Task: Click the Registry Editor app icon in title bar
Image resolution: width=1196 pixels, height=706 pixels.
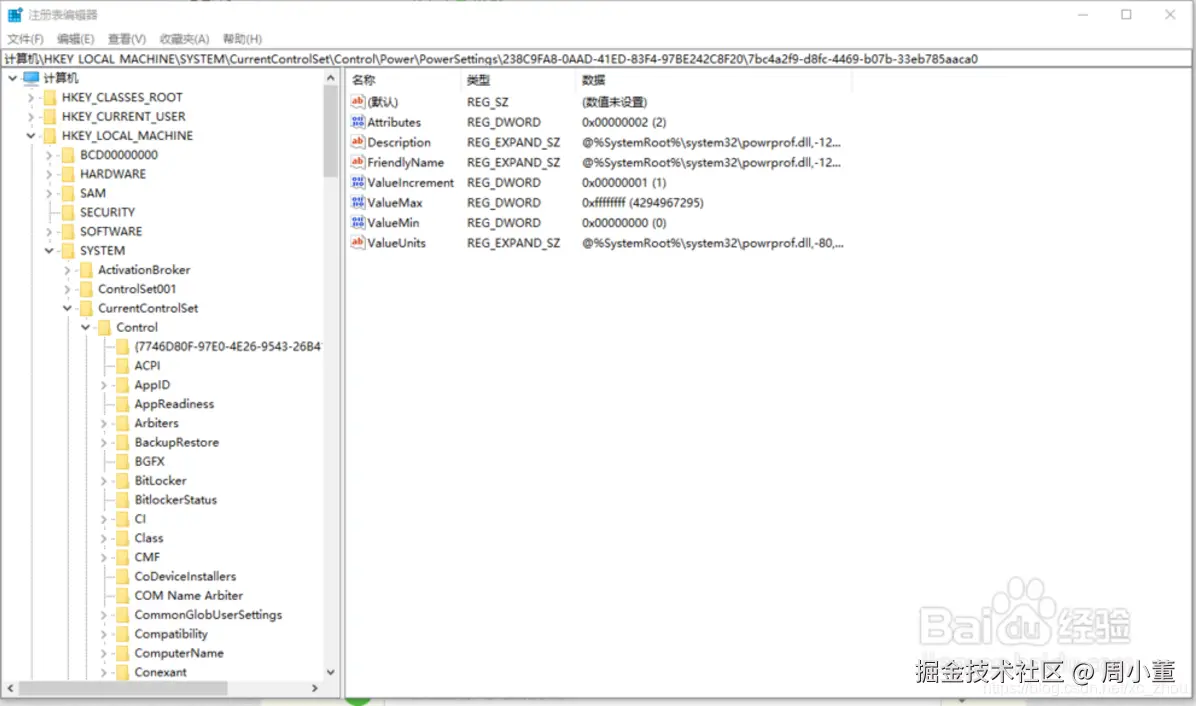Action: tap(14, 14)
